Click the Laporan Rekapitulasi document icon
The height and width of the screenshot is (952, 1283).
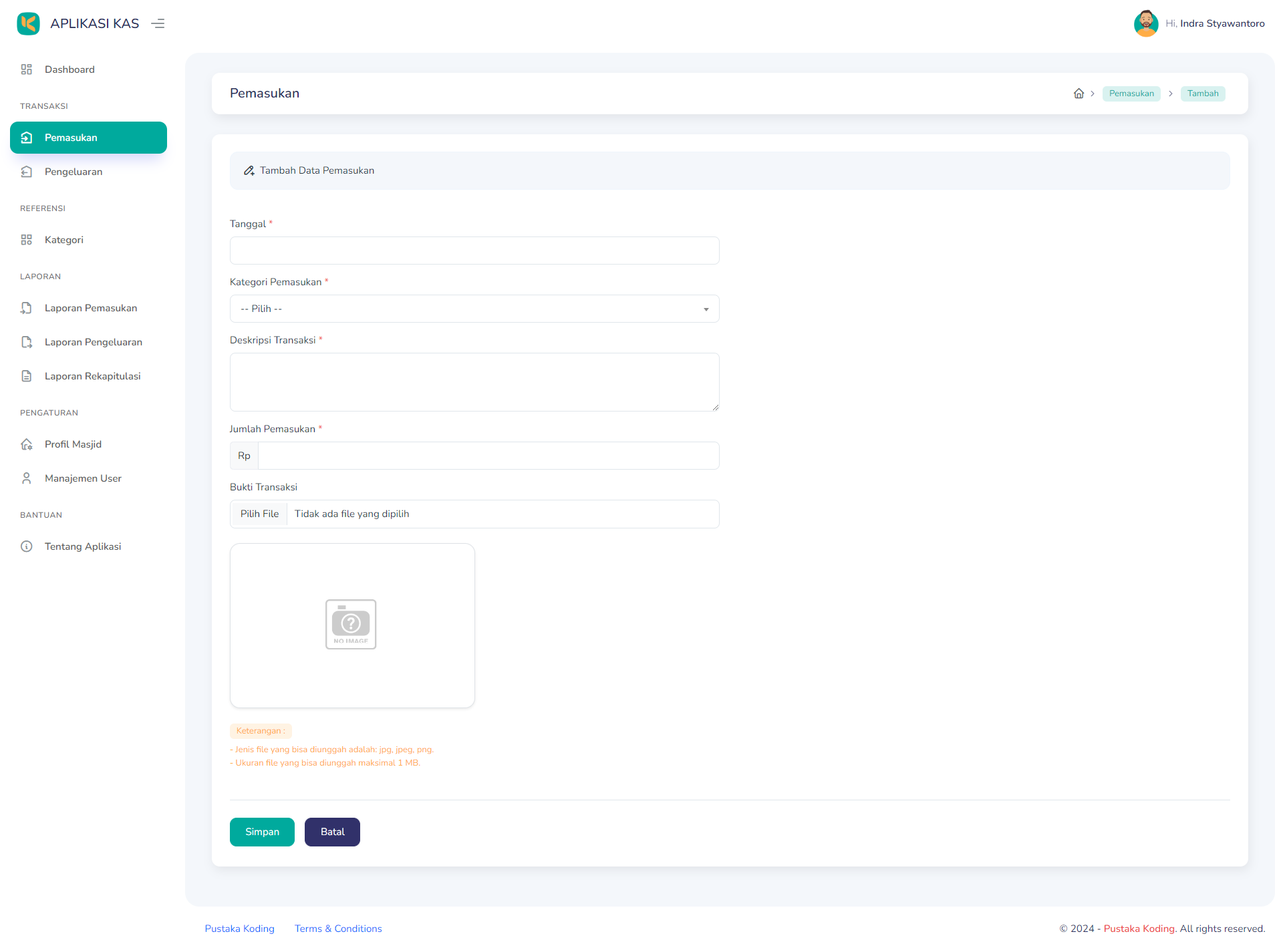click(26, 375)
